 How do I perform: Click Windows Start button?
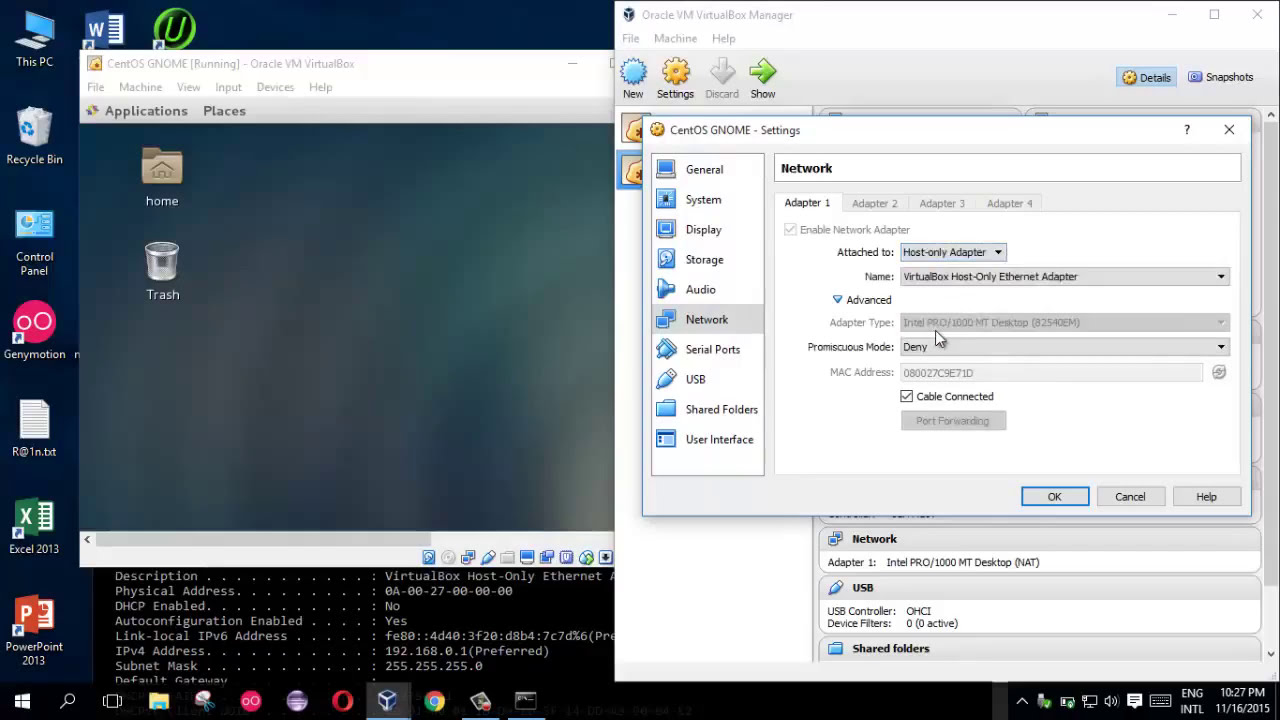tap(22, 701)
